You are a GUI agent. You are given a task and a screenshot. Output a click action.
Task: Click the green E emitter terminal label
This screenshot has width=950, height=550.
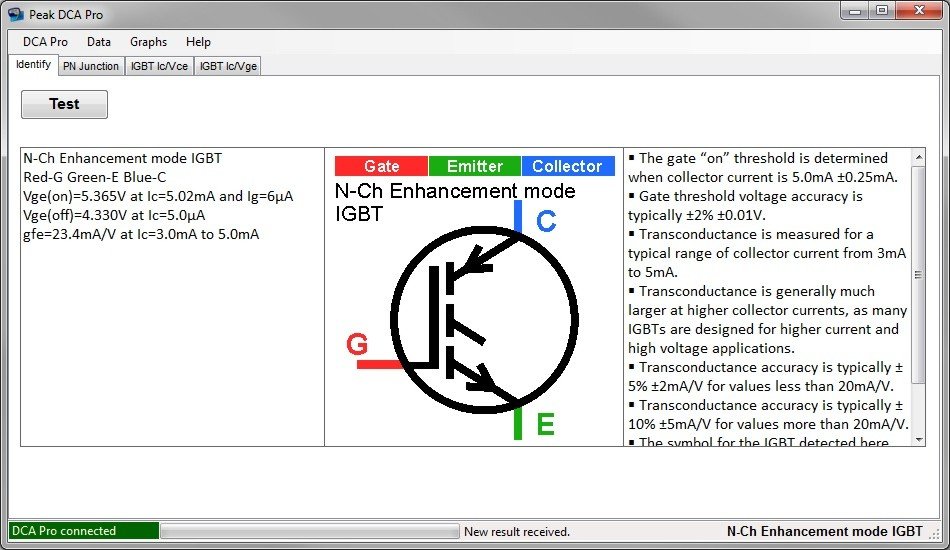[x=545, y=424]
